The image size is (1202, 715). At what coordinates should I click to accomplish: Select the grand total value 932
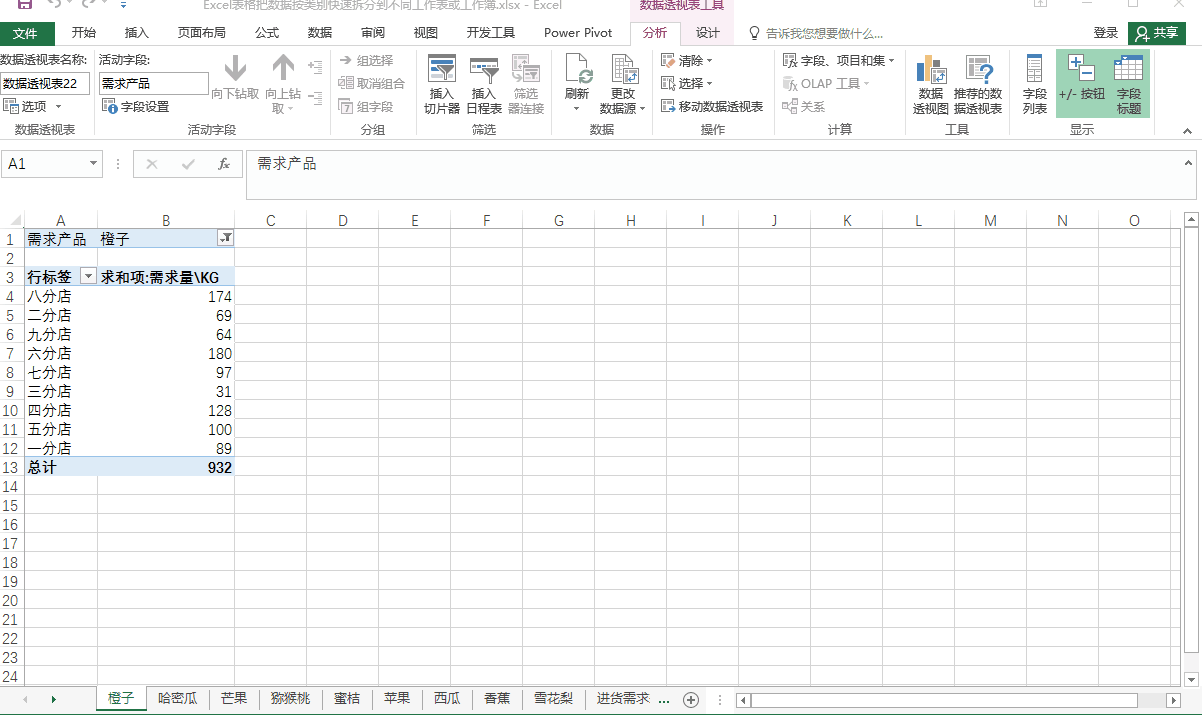click(166, 467)
